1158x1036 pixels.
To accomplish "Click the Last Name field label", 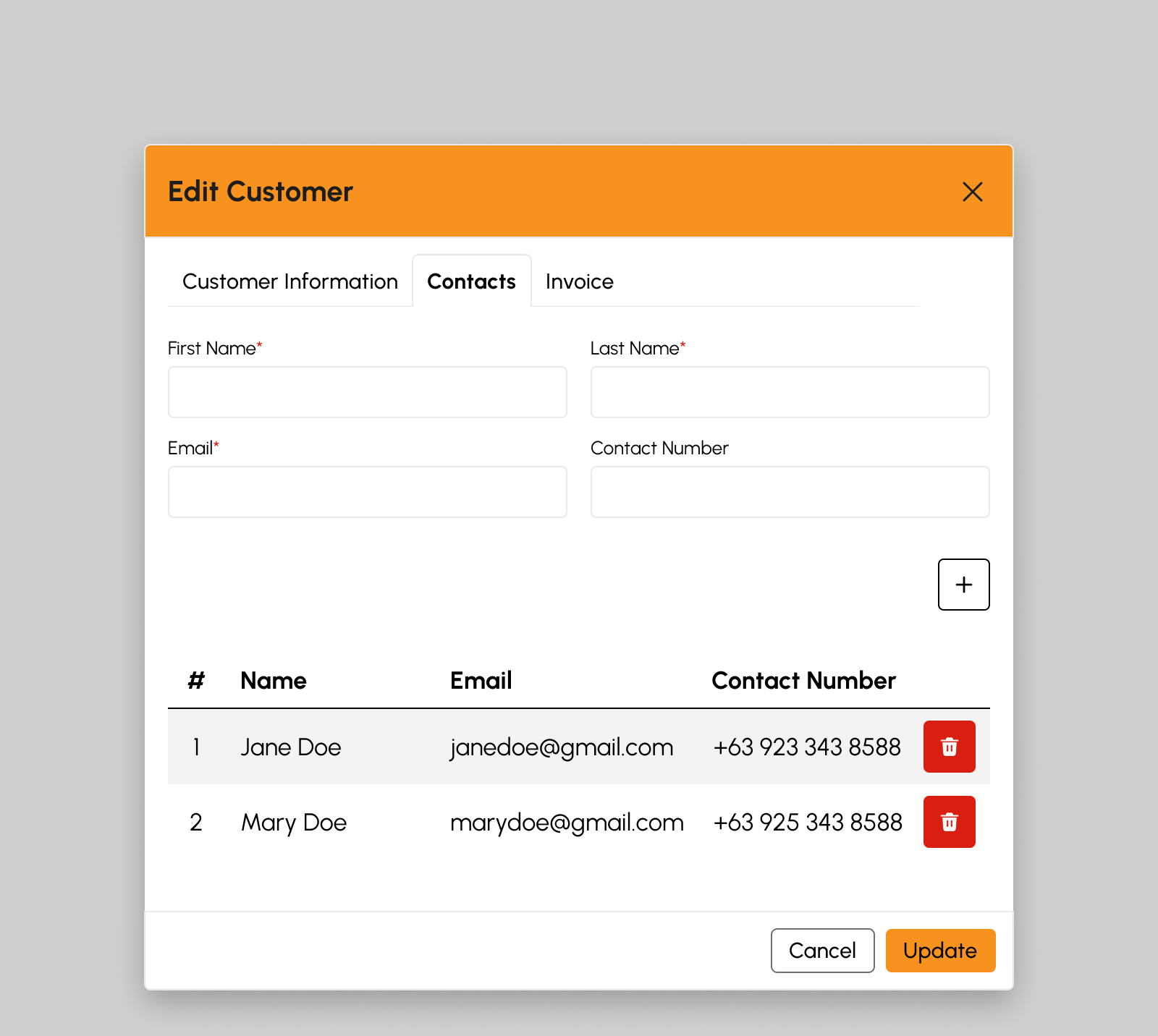I will coord(638,348).
